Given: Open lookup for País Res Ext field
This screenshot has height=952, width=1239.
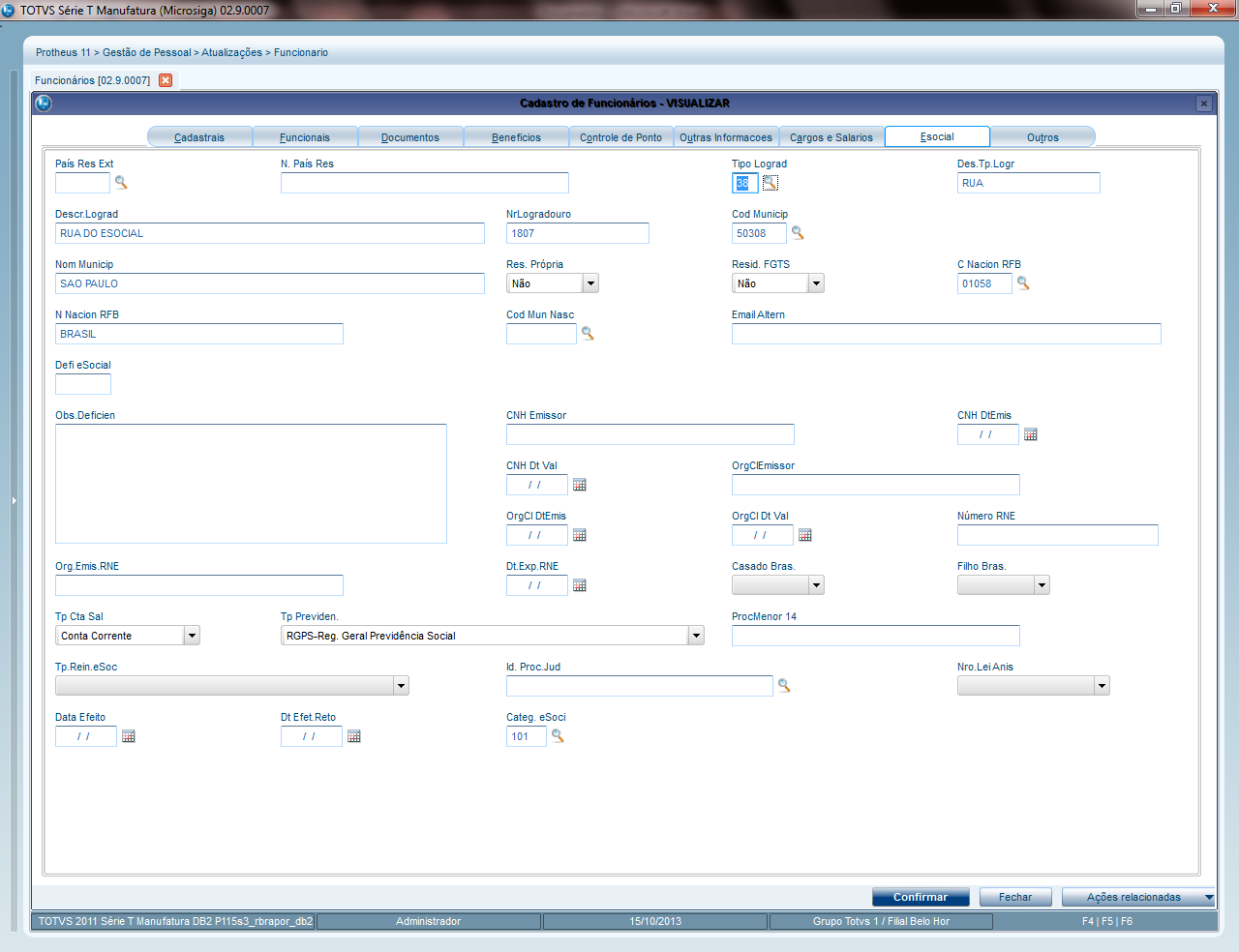Looking at the screenshot, I should pos(121,183).
